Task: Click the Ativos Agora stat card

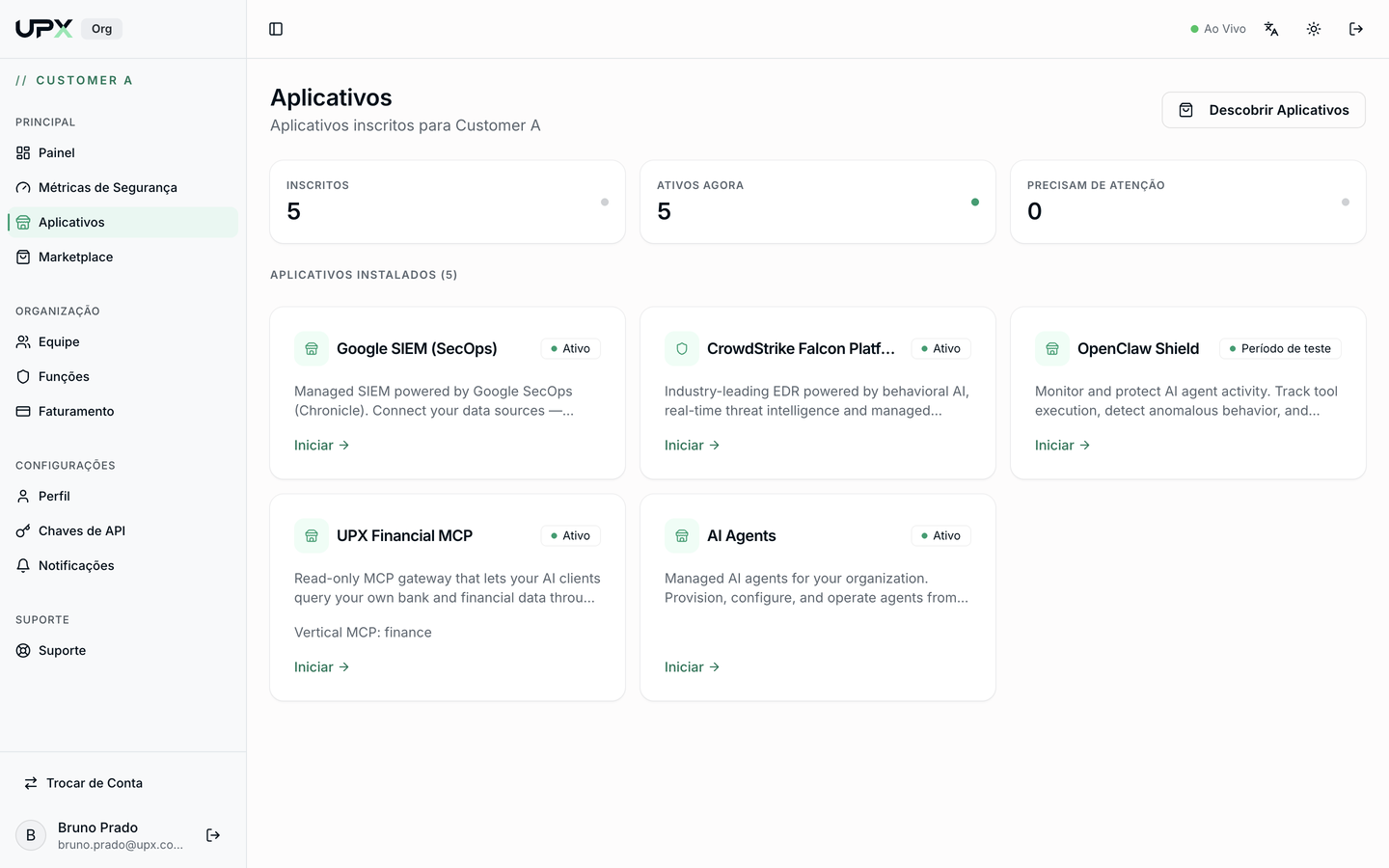Action: 818,202
